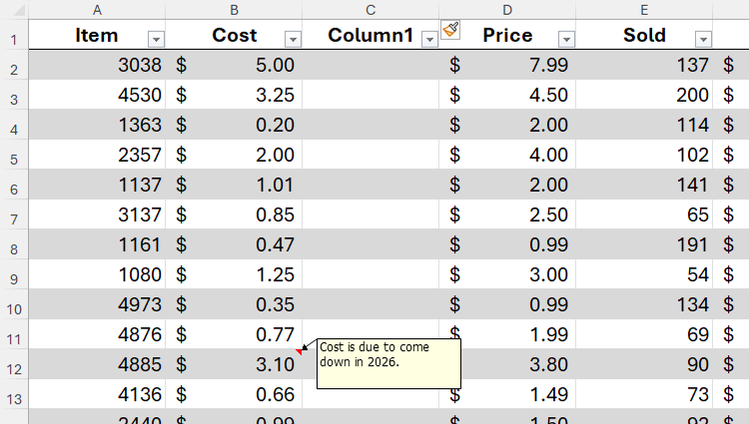Click the cell showing 200 sold
Image resolution: width=749 pixels, height=424 pixels.
click(x=644, y=96)
